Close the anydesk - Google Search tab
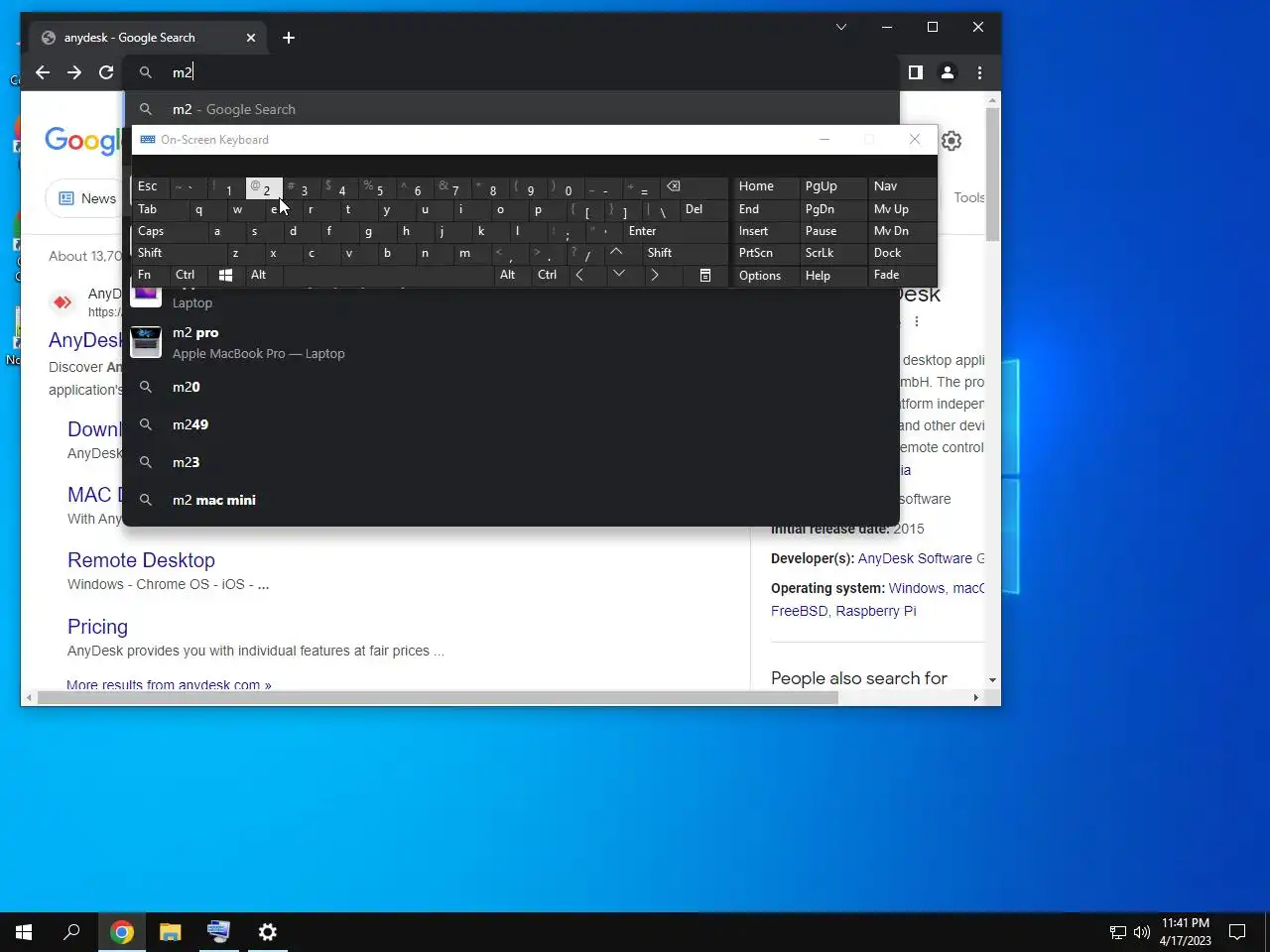Image resolution: width=1270 pixels, height=952 pixels. (251, 38)
